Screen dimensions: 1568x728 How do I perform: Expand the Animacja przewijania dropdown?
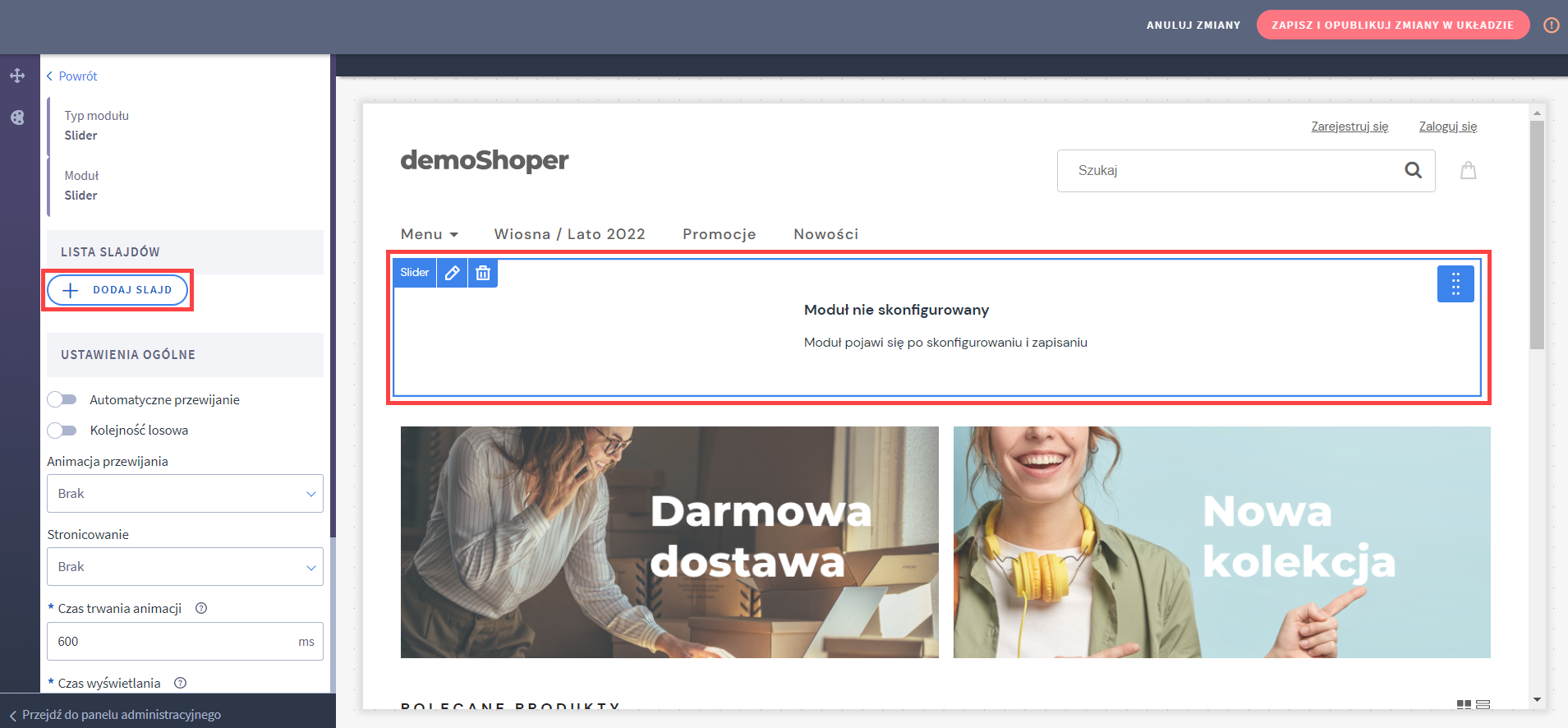pos(185,494)
